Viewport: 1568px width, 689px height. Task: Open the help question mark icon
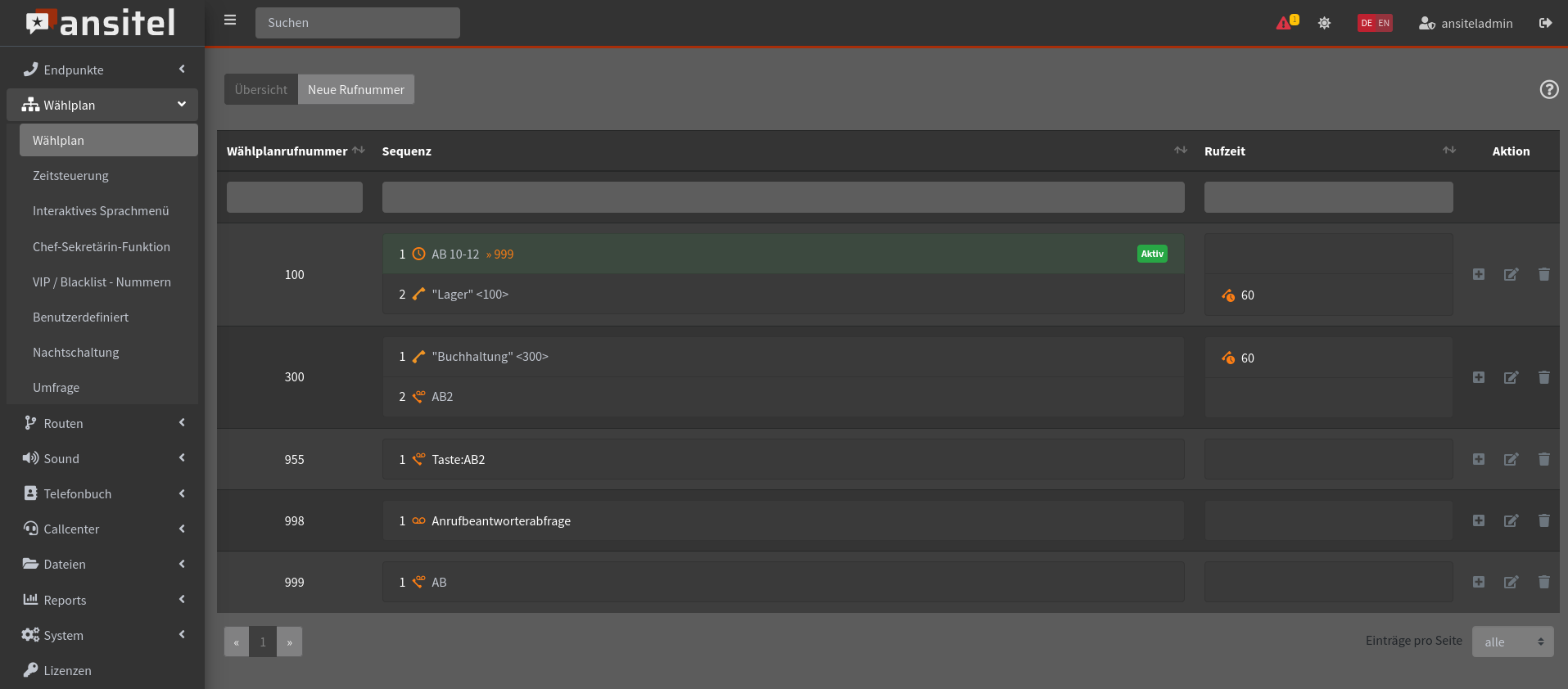1548,90
